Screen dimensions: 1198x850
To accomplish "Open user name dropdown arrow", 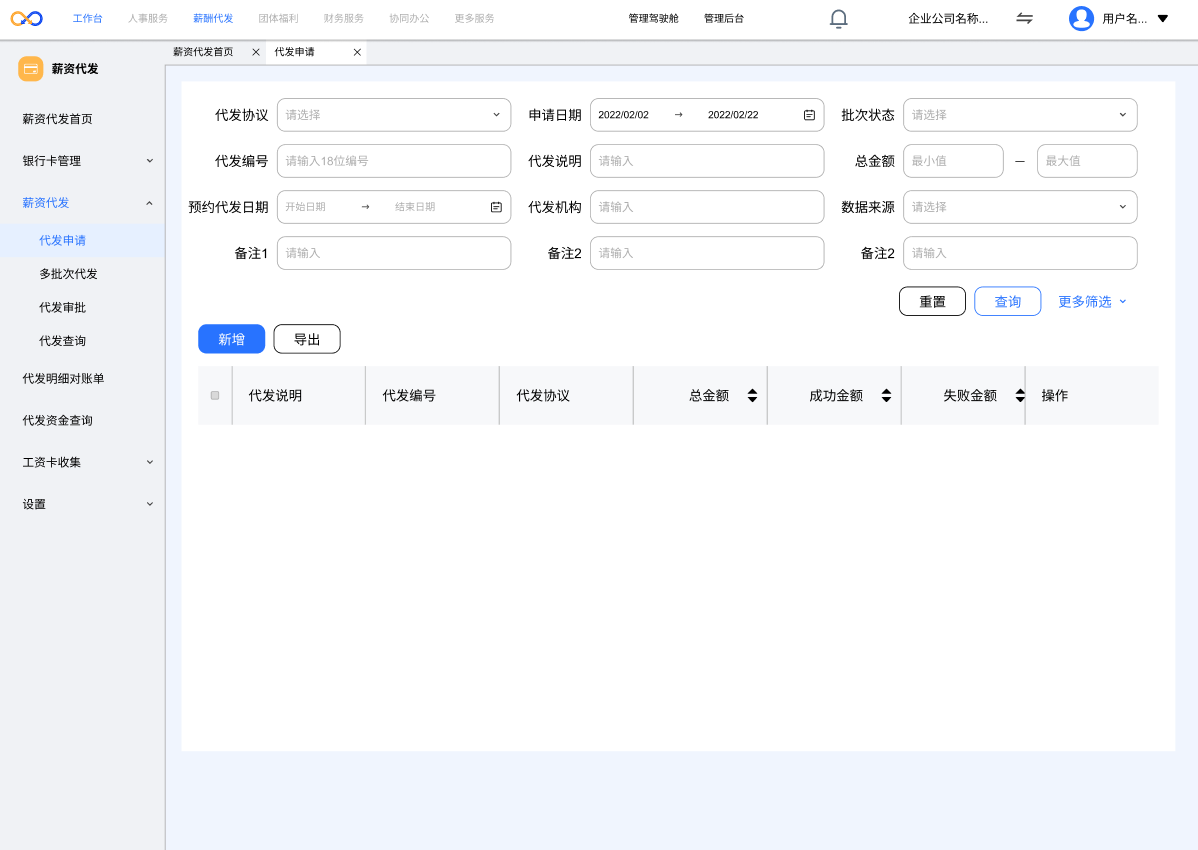I will click(x=1163, y=18).
